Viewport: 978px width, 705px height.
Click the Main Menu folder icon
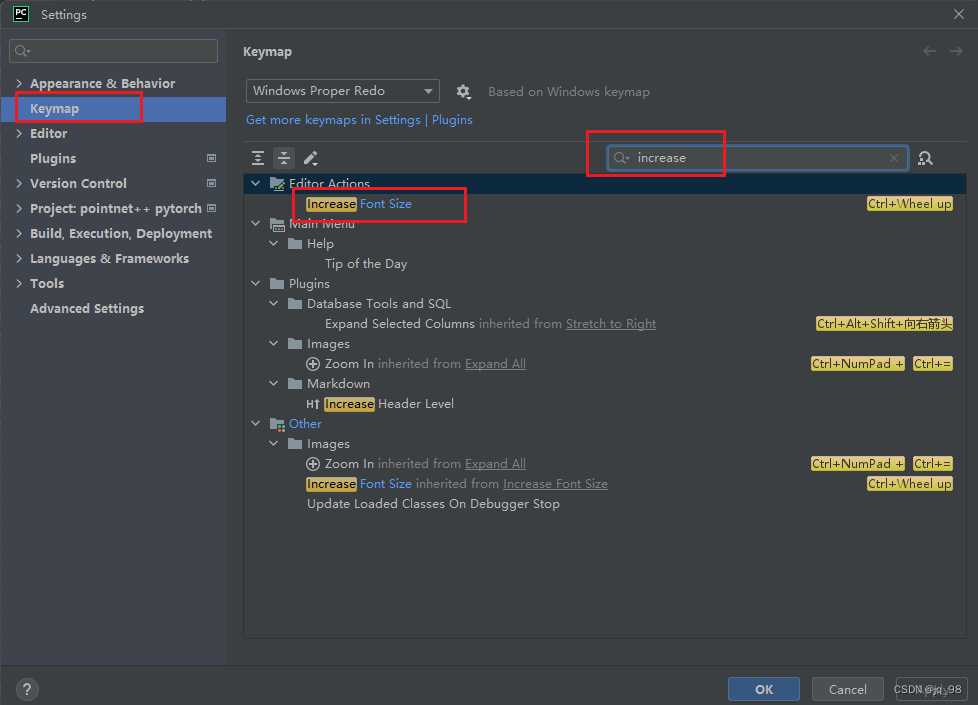[277, 224]
